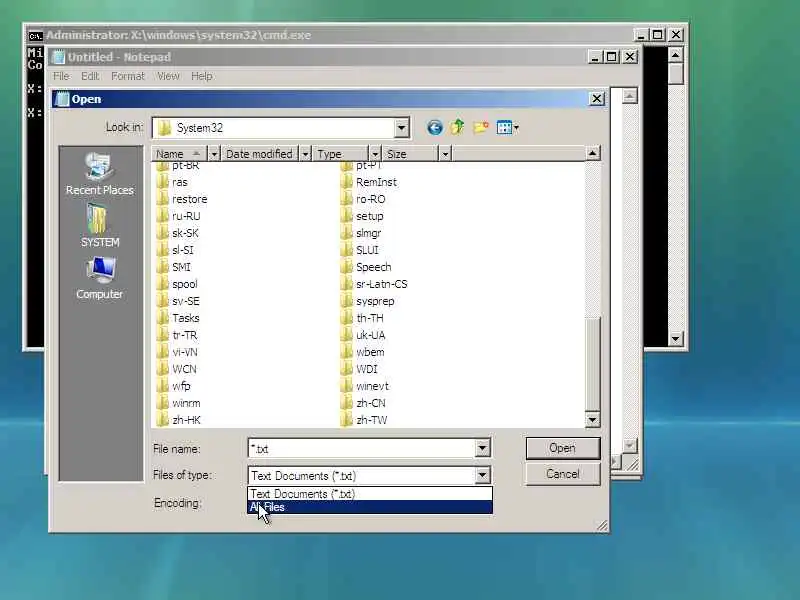800x600 pixels.
Task: Open Notepad Format menu
Action: (128, 76)
